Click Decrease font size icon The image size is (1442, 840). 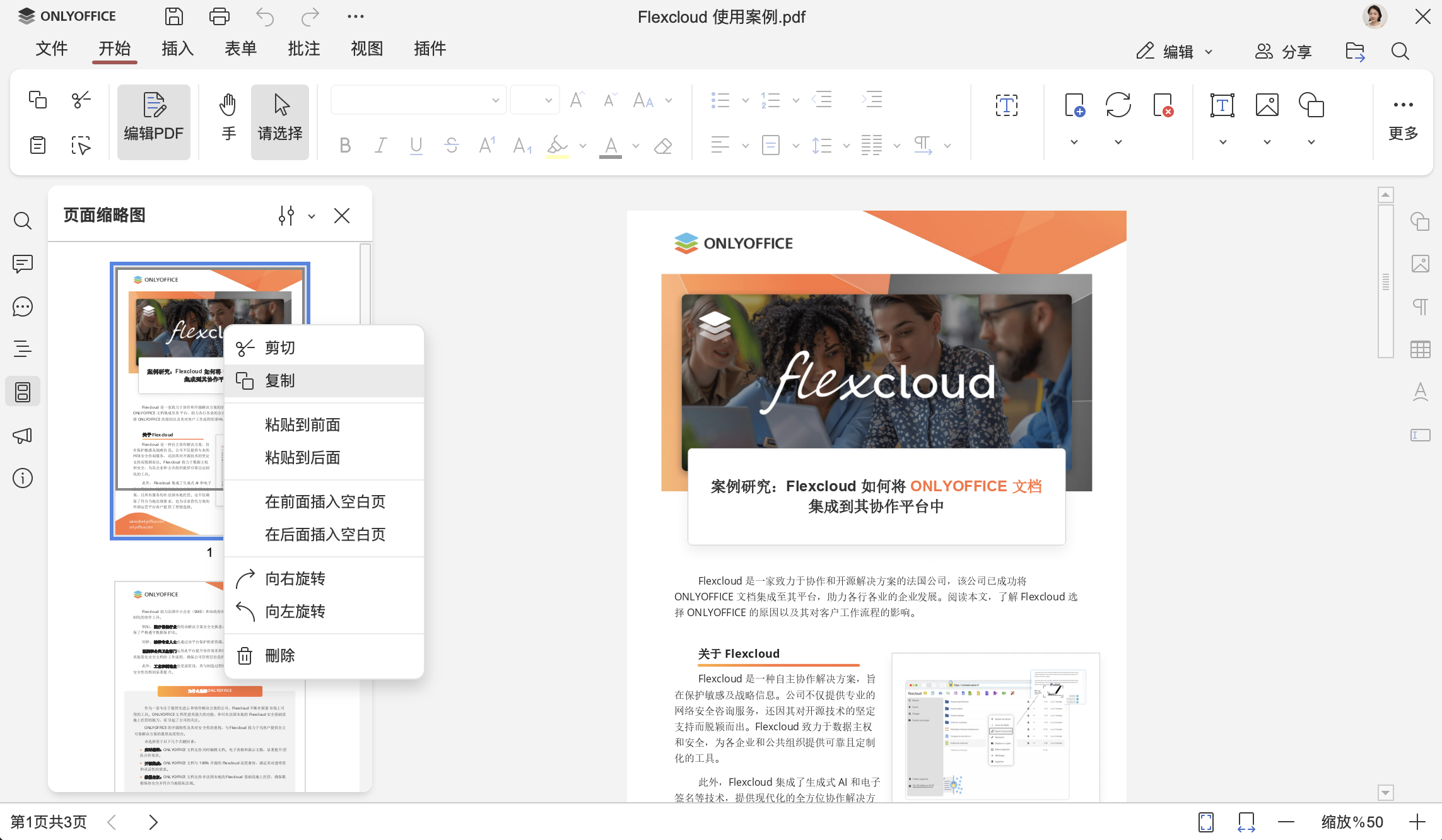click(x=609, y=100)
